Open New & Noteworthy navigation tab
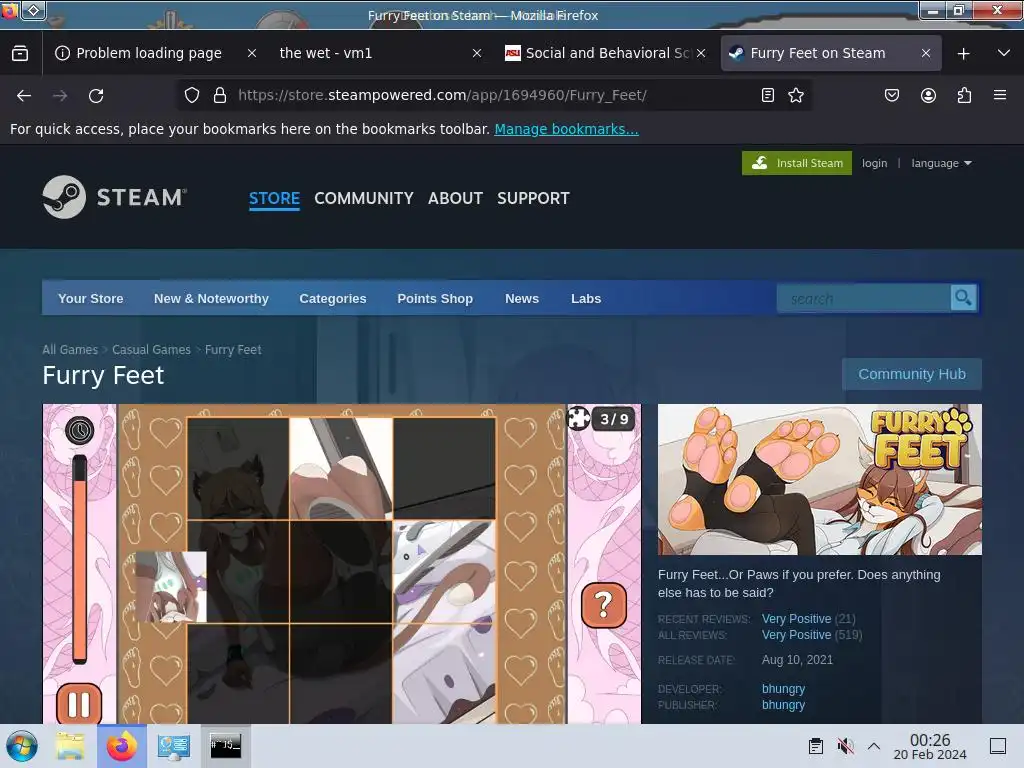 (211, 298)
